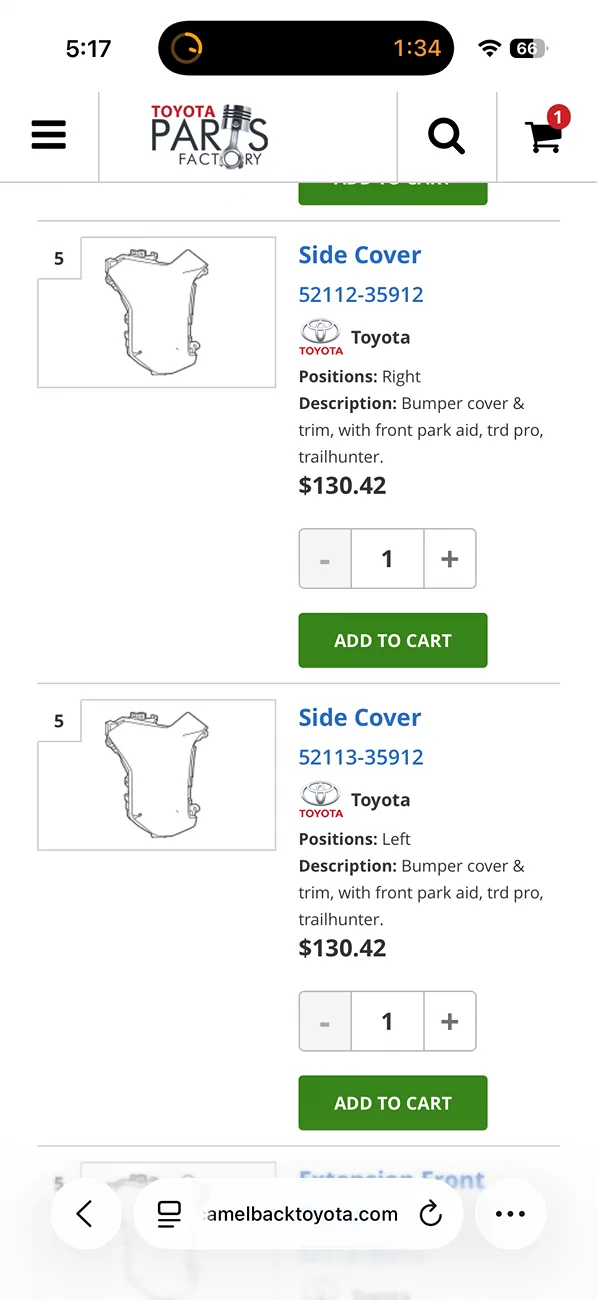The height and width of the screenshot is (1300, 597).
Task: Reload the camelbacktoyota.com page
Action: pos(431,1213)
